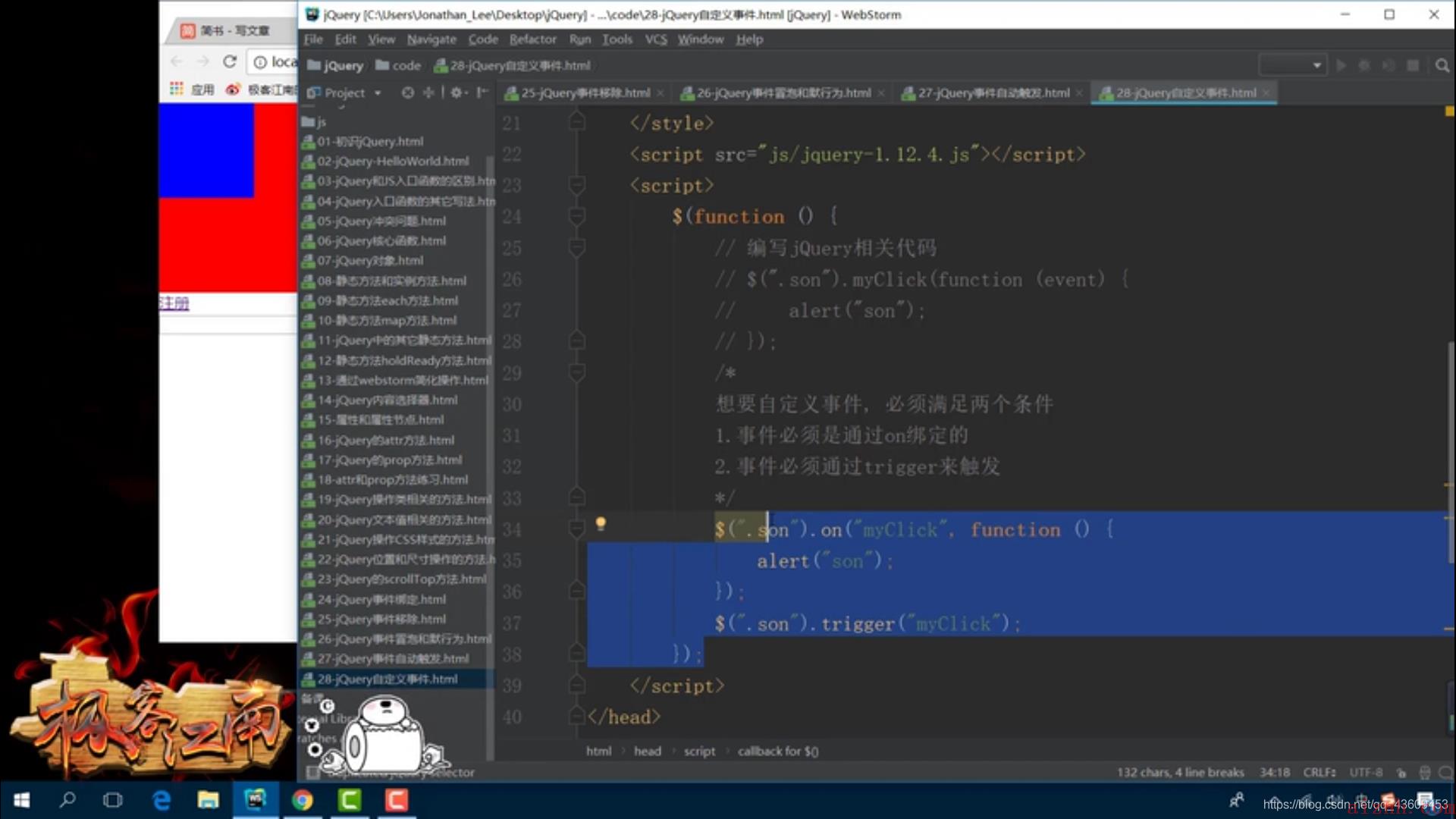This screenshot has height=819, width=1456.
Task: Hide the Project tool window
Action: [x=482, y=93]
